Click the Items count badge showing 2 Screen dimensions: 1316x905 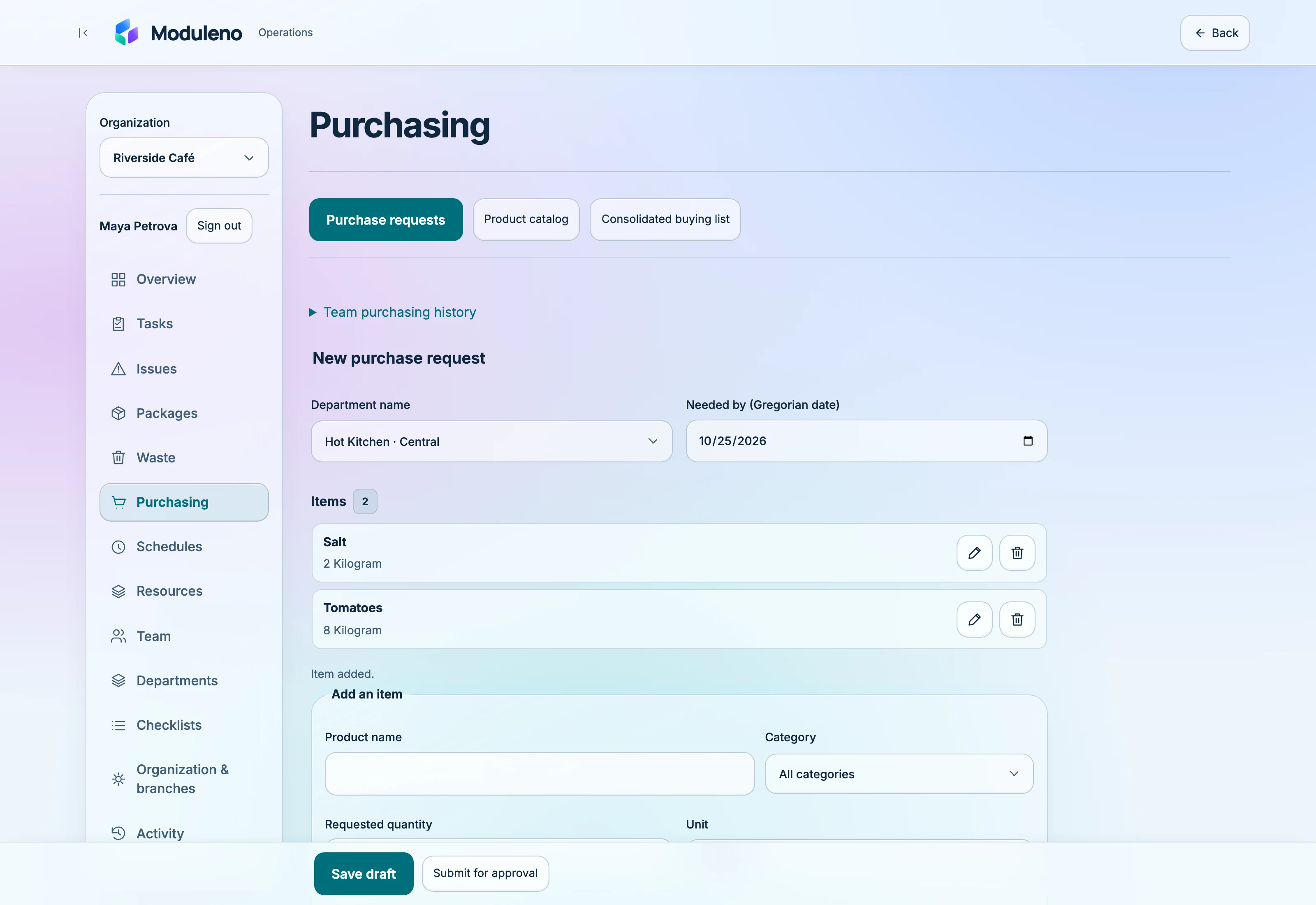365,501
